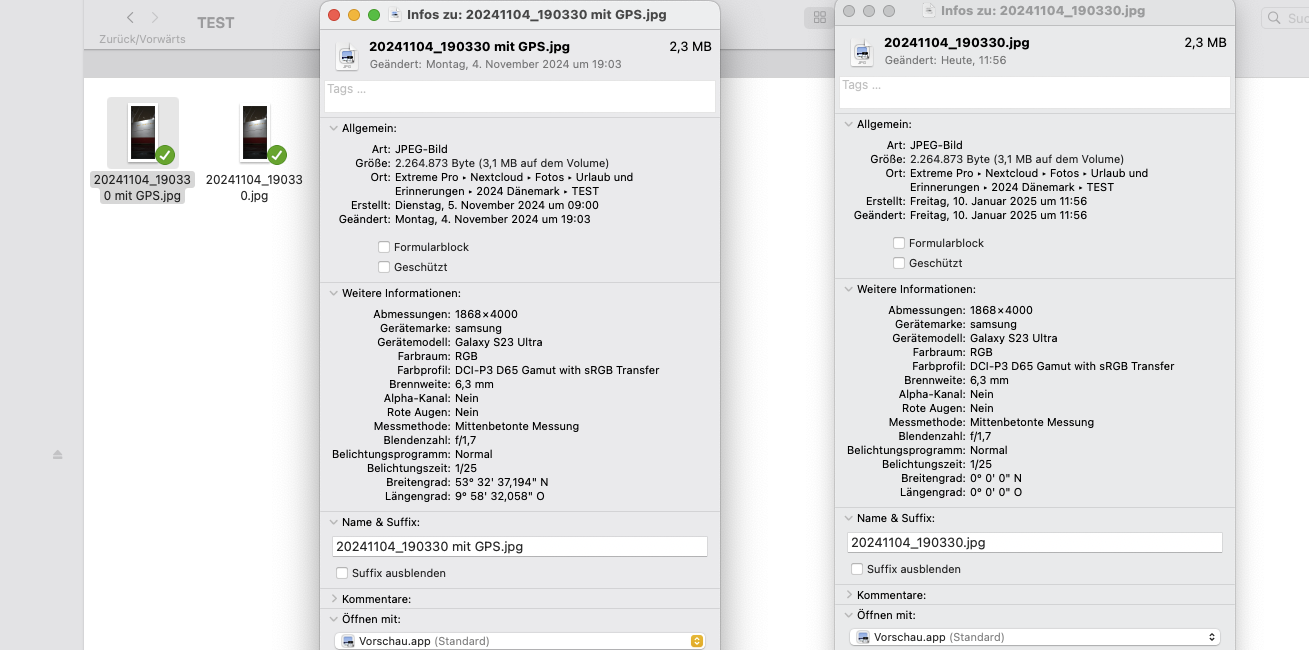Image resolution: width=1309 pixels, height=650 pixels.
Task: Click the Finder back arrow
Action: tap(130, 18)
